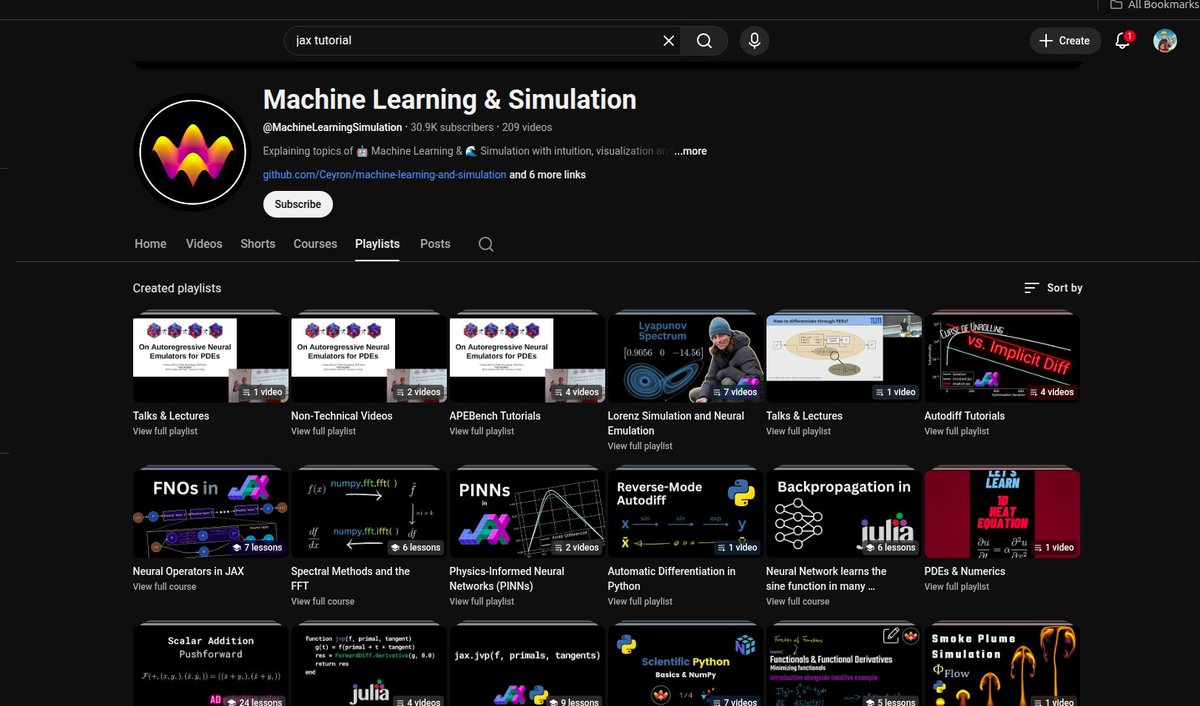Switch to the Shorts tab
The width and height of the screenshot is (1200, 706).
click(258, 244)
